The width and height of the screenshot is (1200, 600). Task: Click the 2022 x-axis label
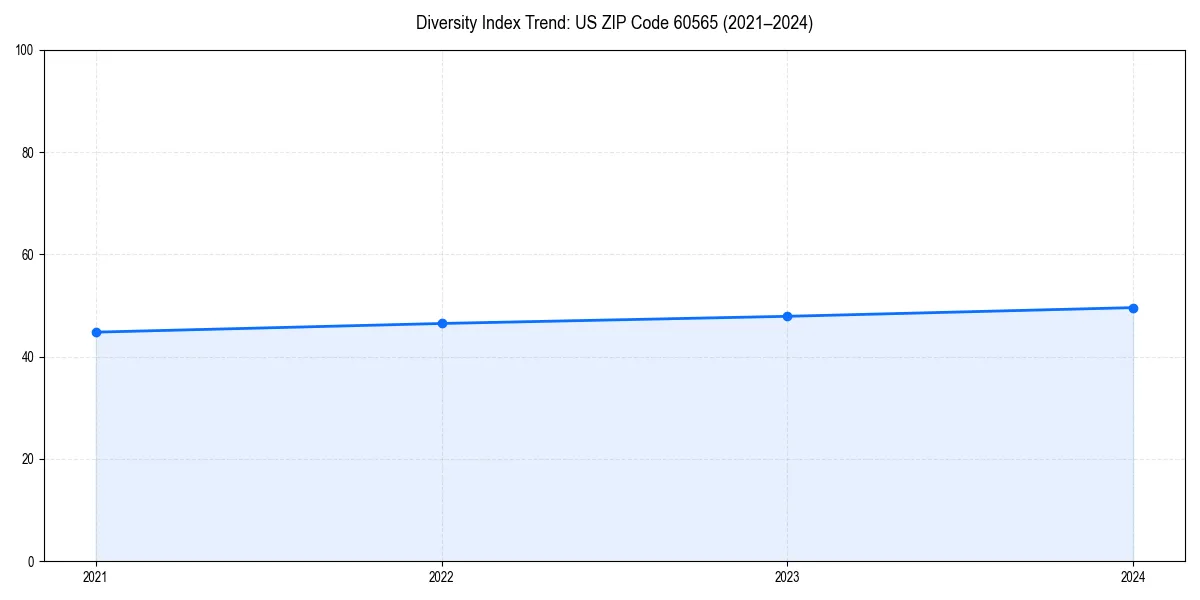tap(442, 576)
